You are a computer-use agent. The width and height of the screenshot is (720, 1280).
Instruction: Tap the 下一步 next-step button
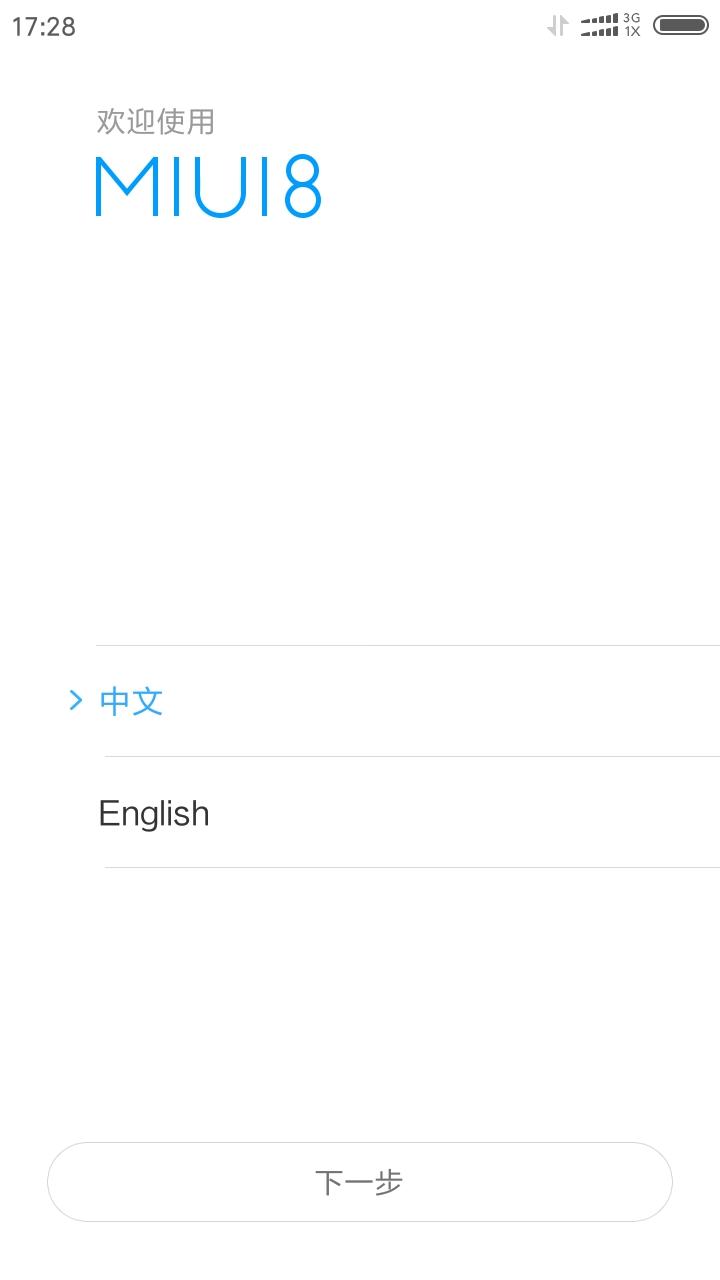(x=360, y=1182)
